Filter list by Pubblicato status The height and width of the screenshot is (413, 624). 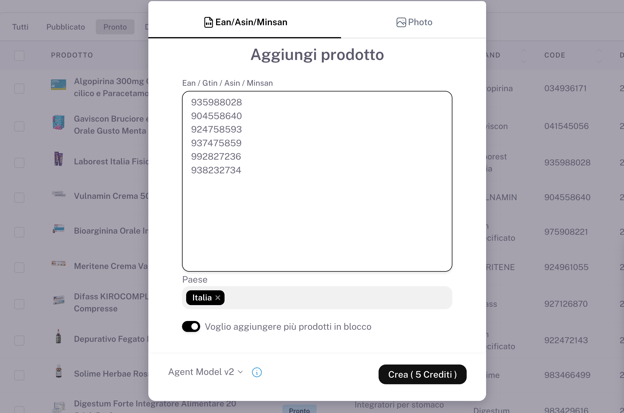click(x=66, y=27)
